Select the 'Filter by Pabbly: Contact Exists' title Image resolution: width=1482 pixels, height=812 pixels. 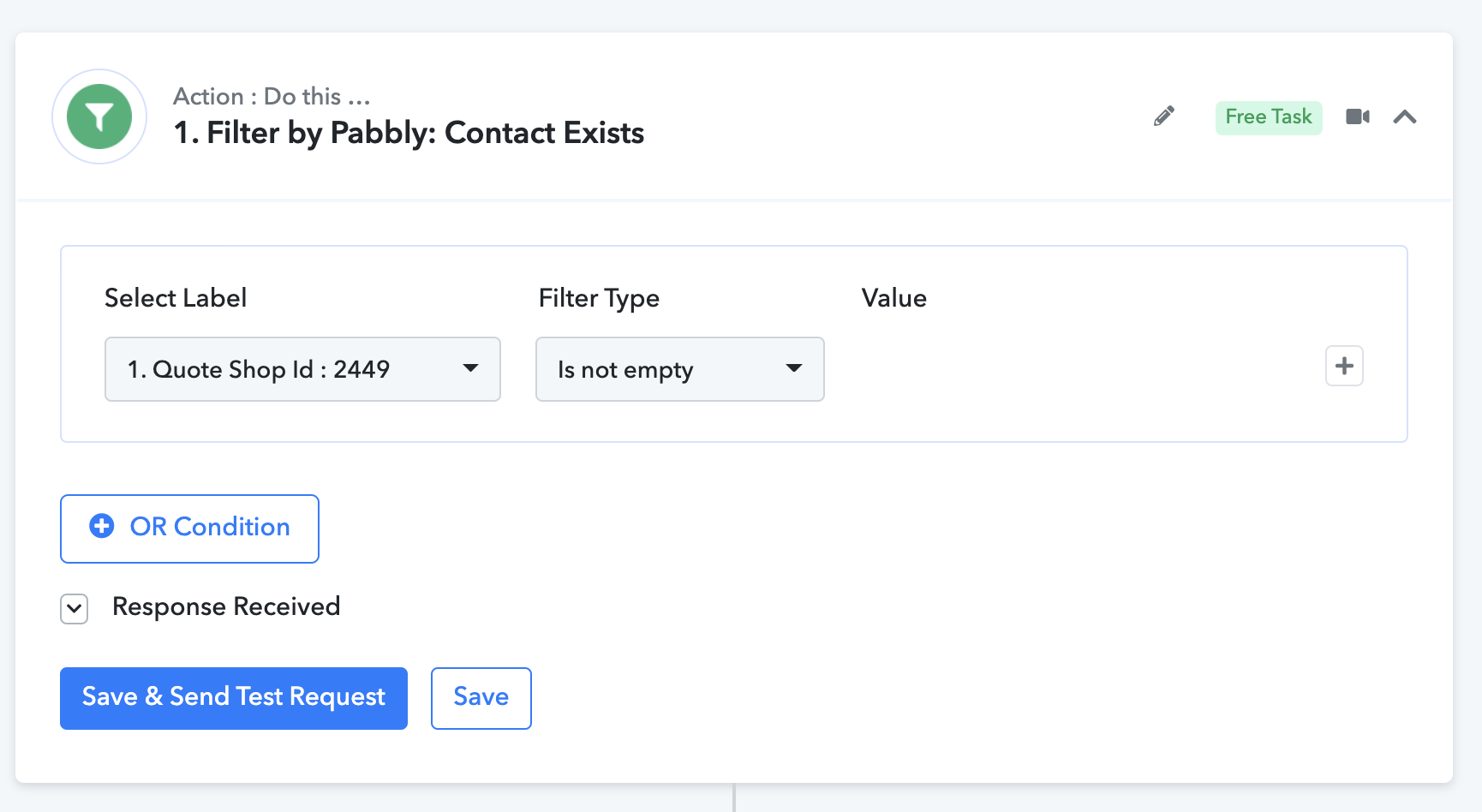coord(409,134)
